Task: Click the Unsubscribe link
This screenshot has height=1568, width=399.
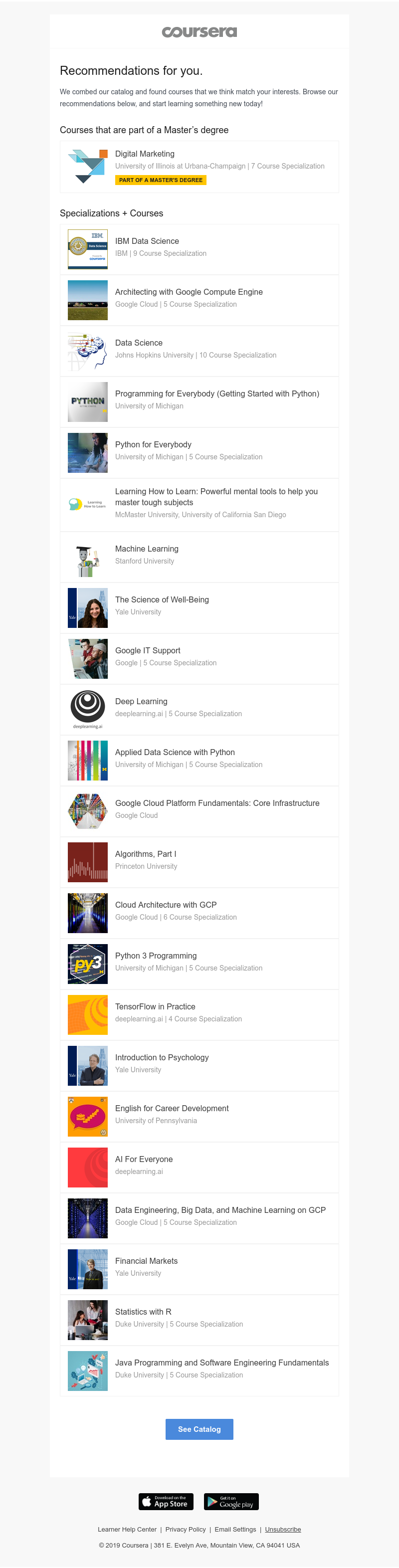Action: [x=283, y=1529]
